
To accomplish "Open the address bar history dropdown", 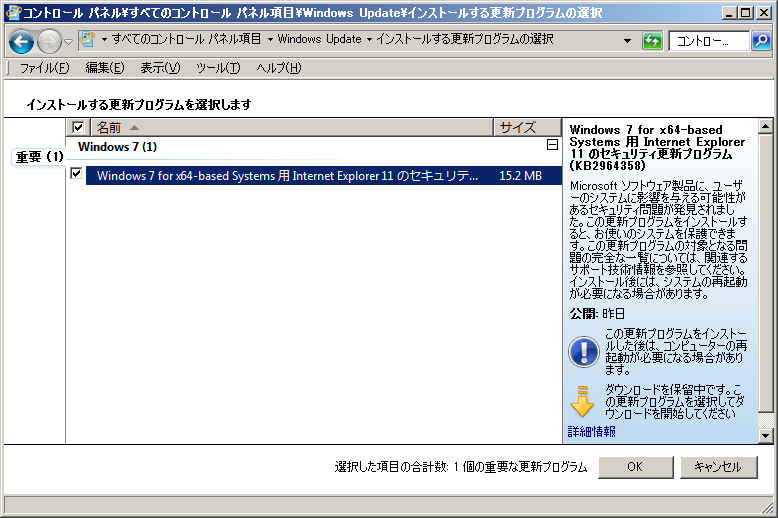I will coord(627,41).
